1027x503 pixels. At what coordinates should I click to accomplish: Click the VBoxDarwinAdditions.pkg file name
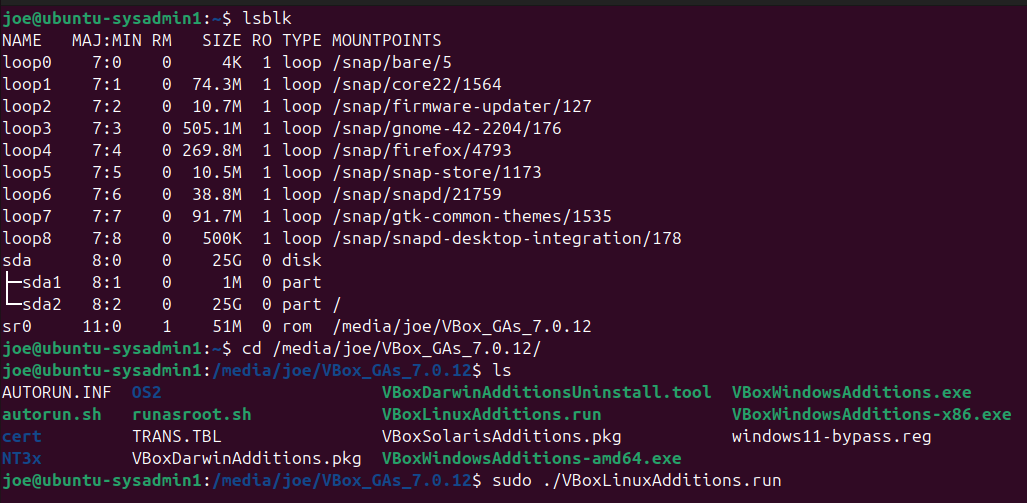pyautogui.click(x=246, y=458)
